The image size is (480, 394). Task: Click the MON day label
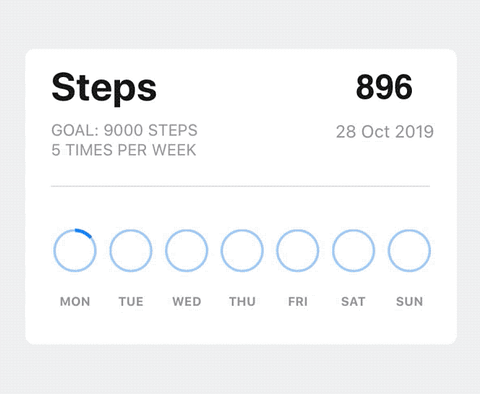(x=75, y=302)
